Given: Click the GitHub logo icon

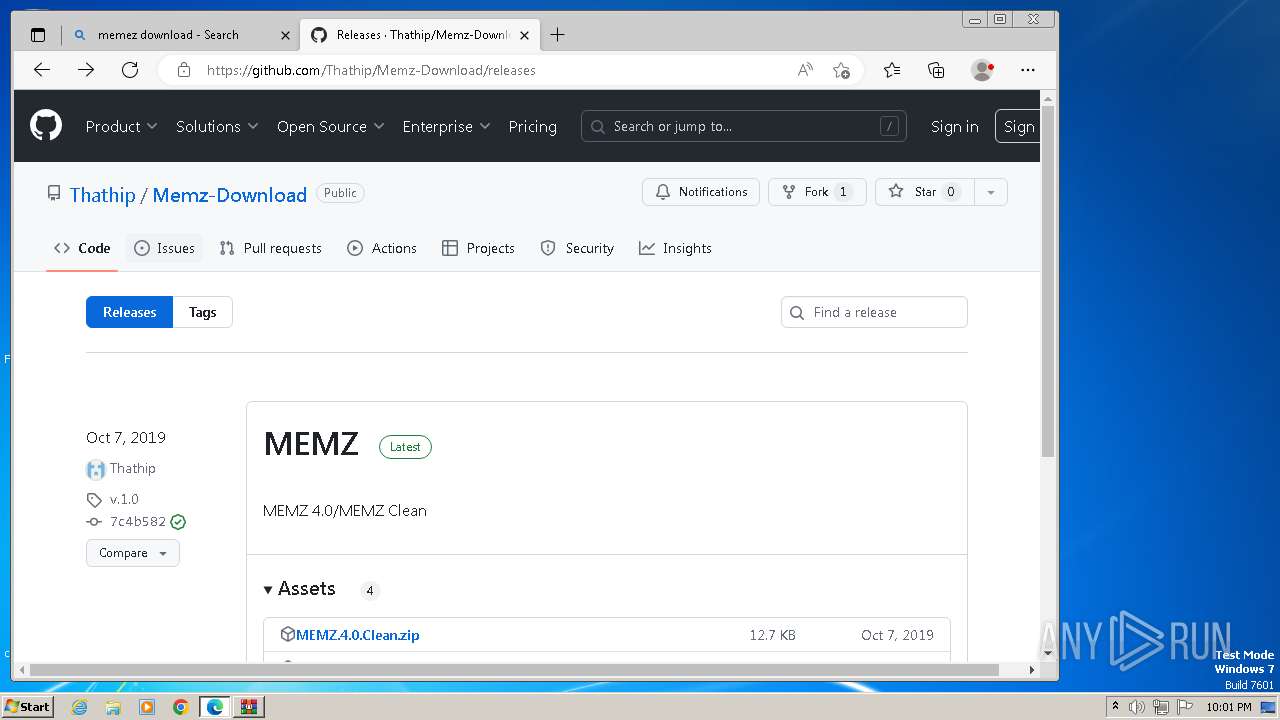Looking at the screenshot, I should (46, 126).
